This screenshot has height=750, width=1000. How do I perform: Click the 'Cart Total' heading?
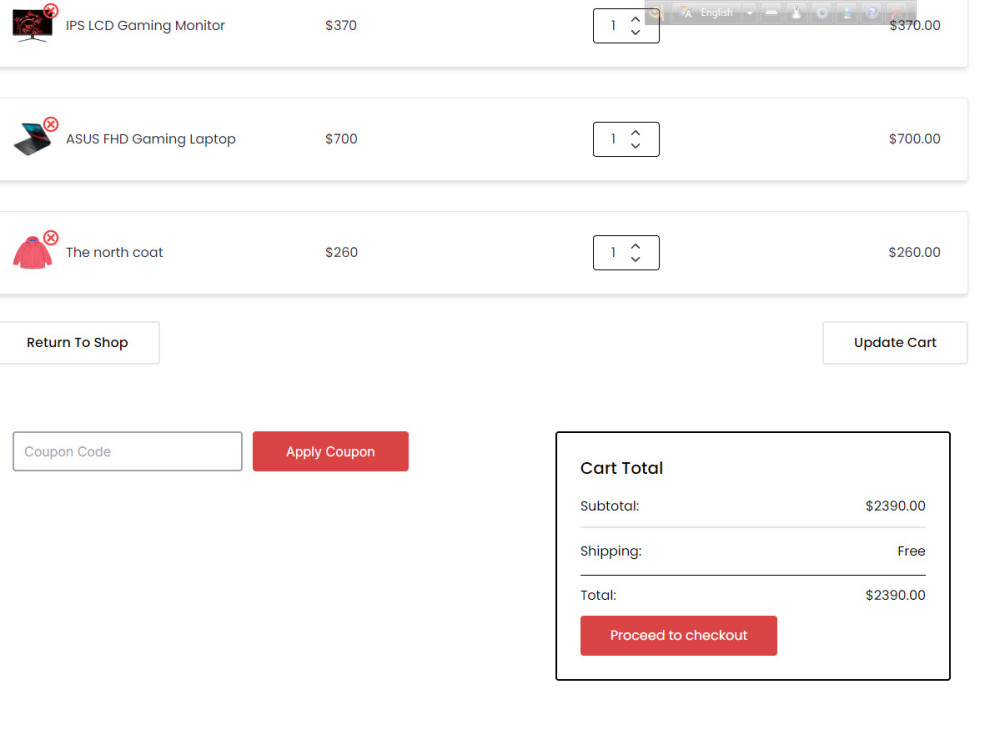[x=622, y=468]
